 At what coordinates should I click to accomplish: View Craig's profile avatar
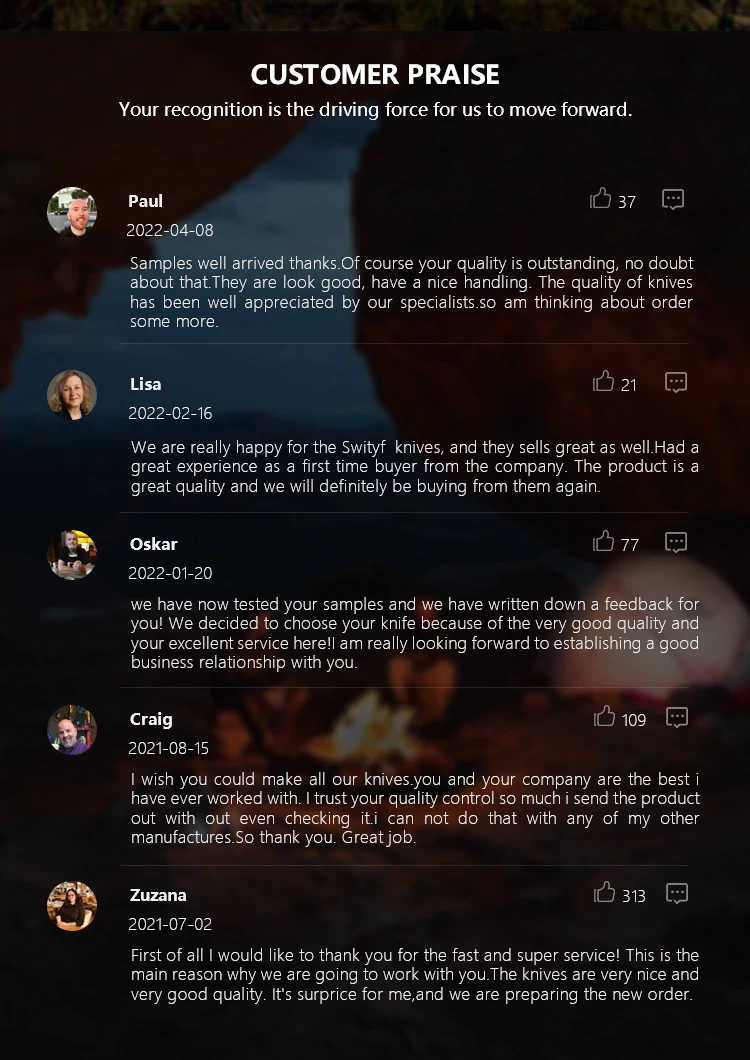coord(72,730)
